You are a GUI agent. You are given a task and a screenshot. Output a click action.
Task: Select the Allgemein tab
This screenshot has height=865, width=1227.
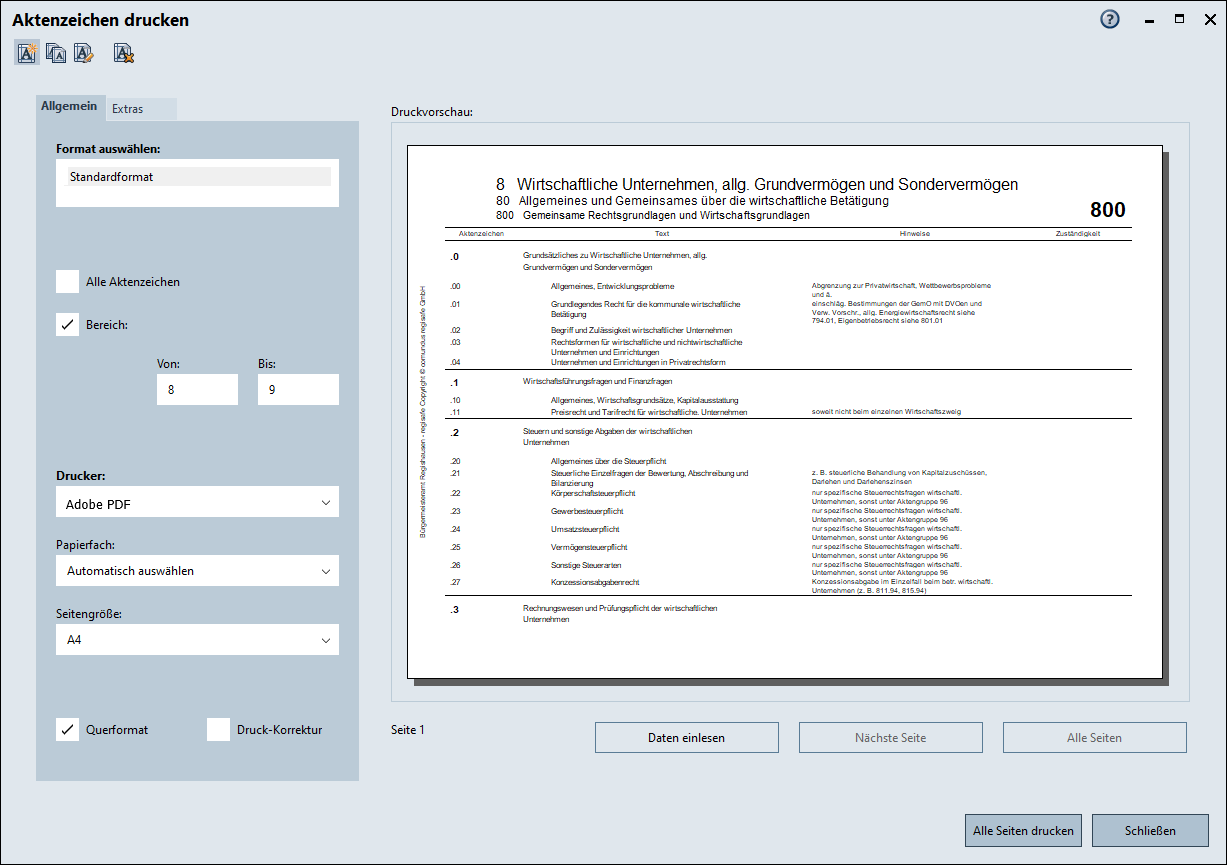(69, 106)
